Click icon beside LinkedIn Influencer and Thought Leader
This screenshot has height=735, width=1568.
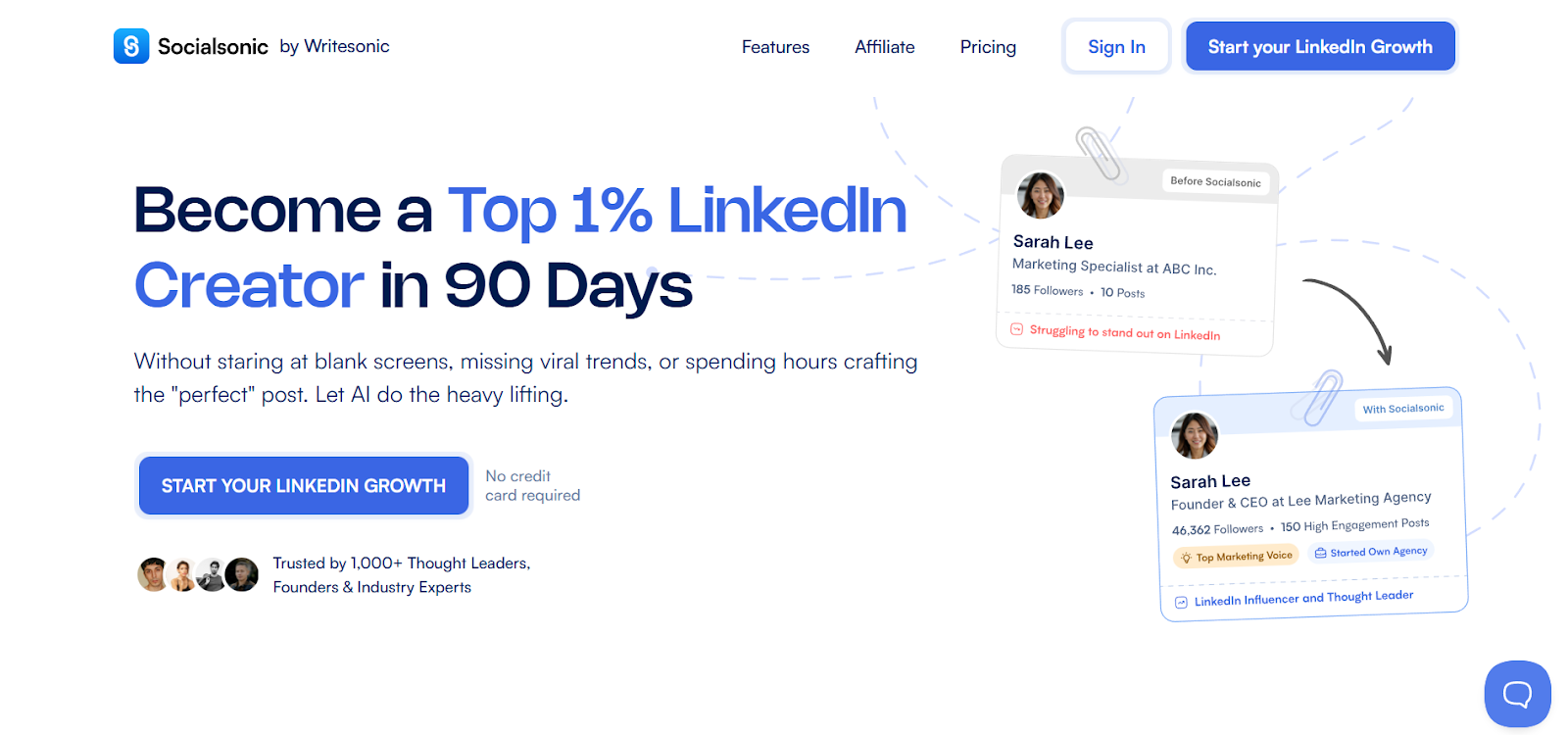point(1181,602)
